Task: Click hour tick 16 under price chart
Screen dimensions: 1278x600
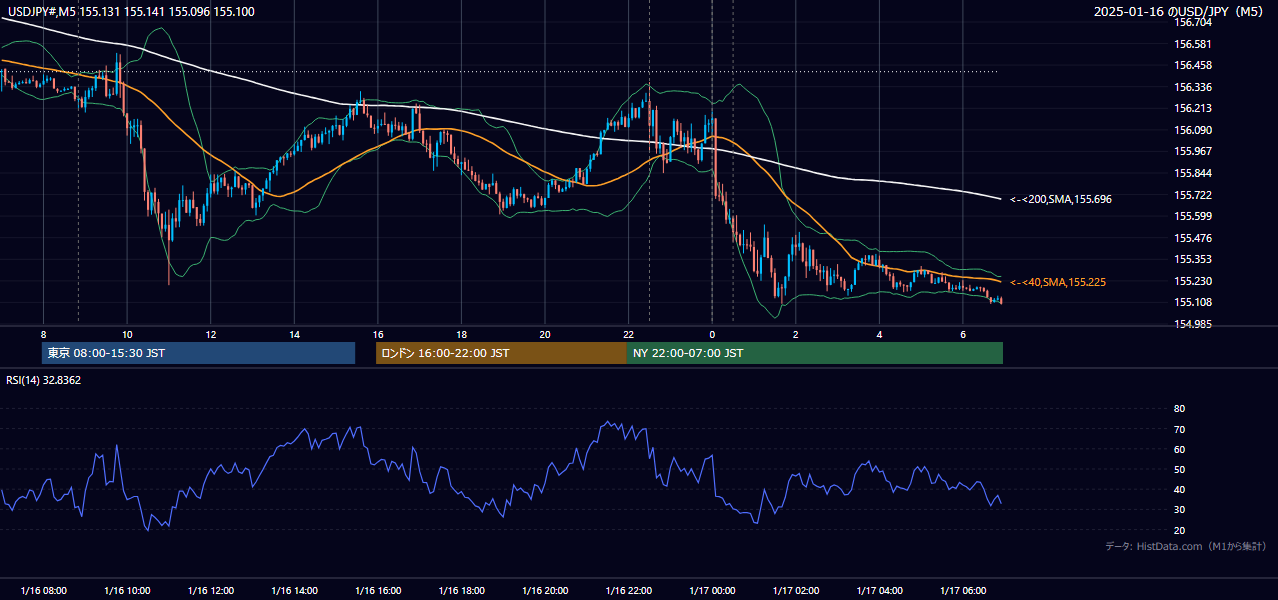Action: coord(378,334)
